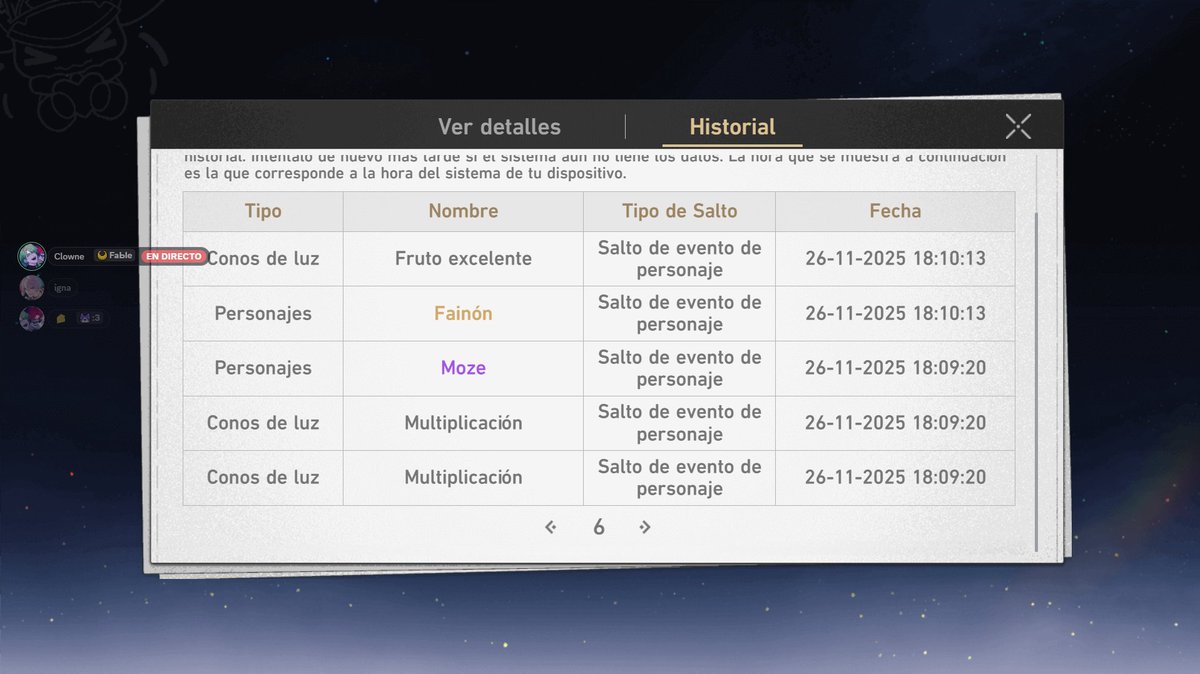Switch to the Ver detalles tab
1200x674 pixels.
tap(499, 127)
